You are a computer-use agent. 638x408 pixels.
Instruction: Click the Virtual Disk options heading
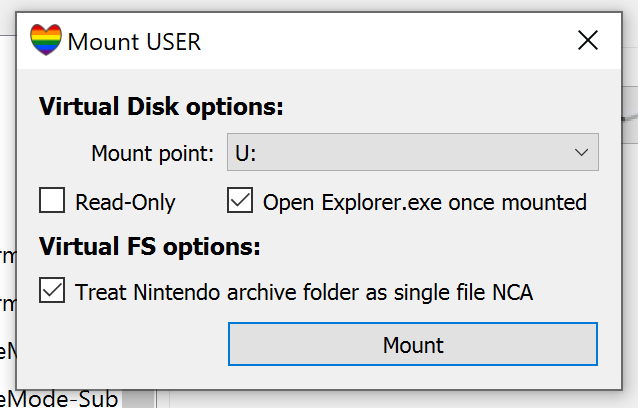point(161,107)
